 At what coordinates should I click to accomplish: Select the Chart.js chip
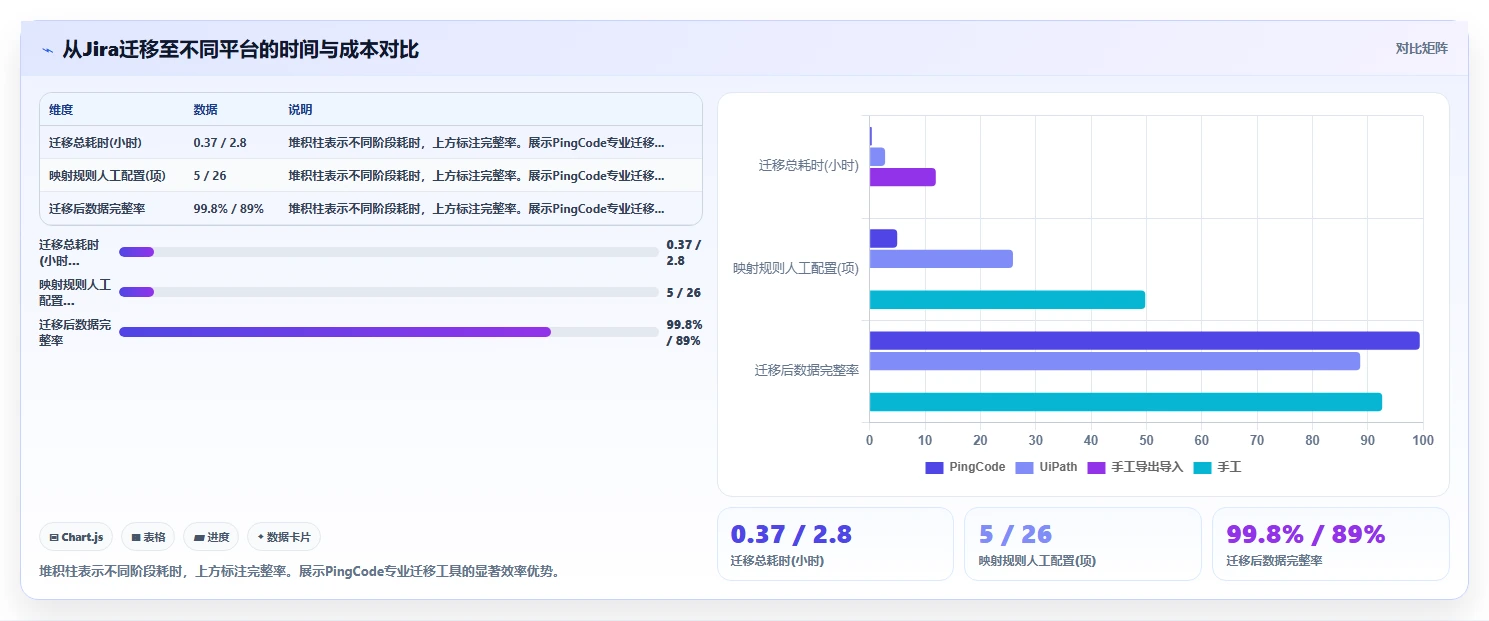[77, 537]
